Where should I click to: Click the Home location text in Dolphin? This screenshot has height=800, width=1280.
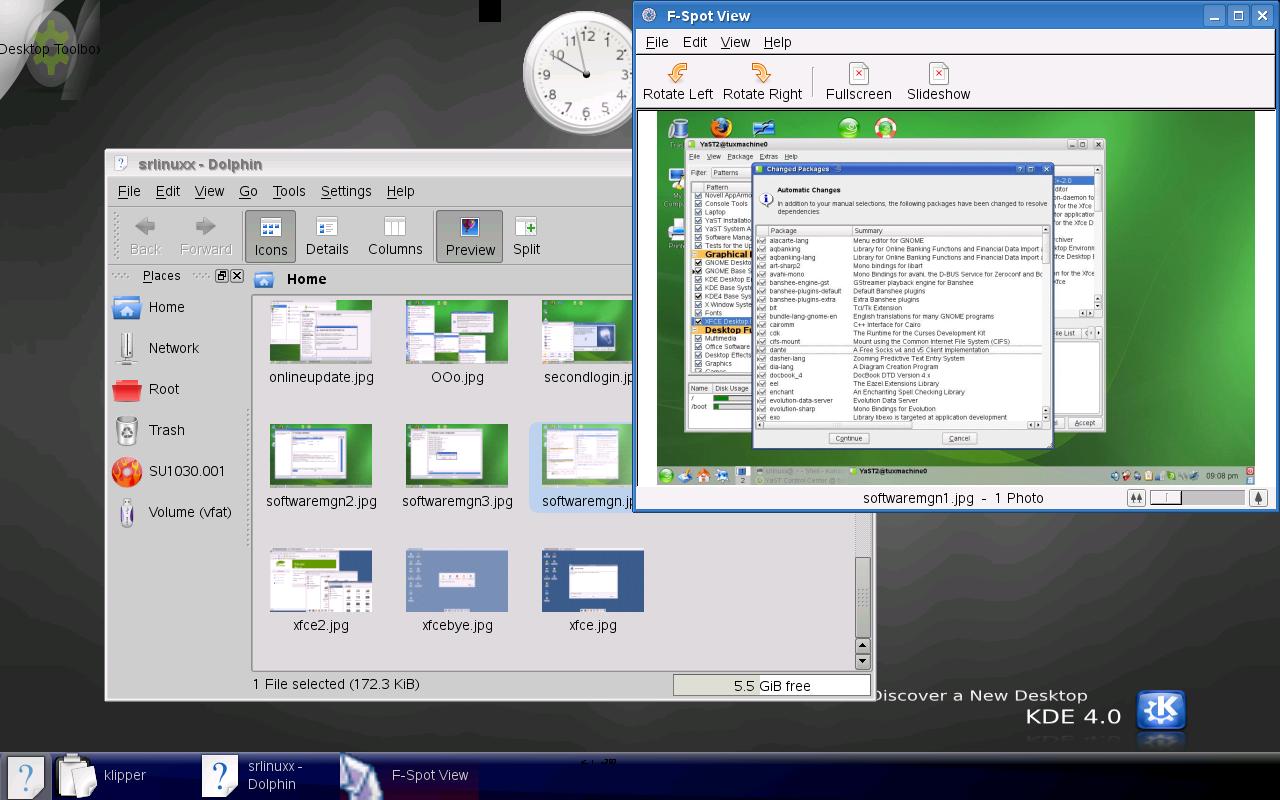coord(306,279)
